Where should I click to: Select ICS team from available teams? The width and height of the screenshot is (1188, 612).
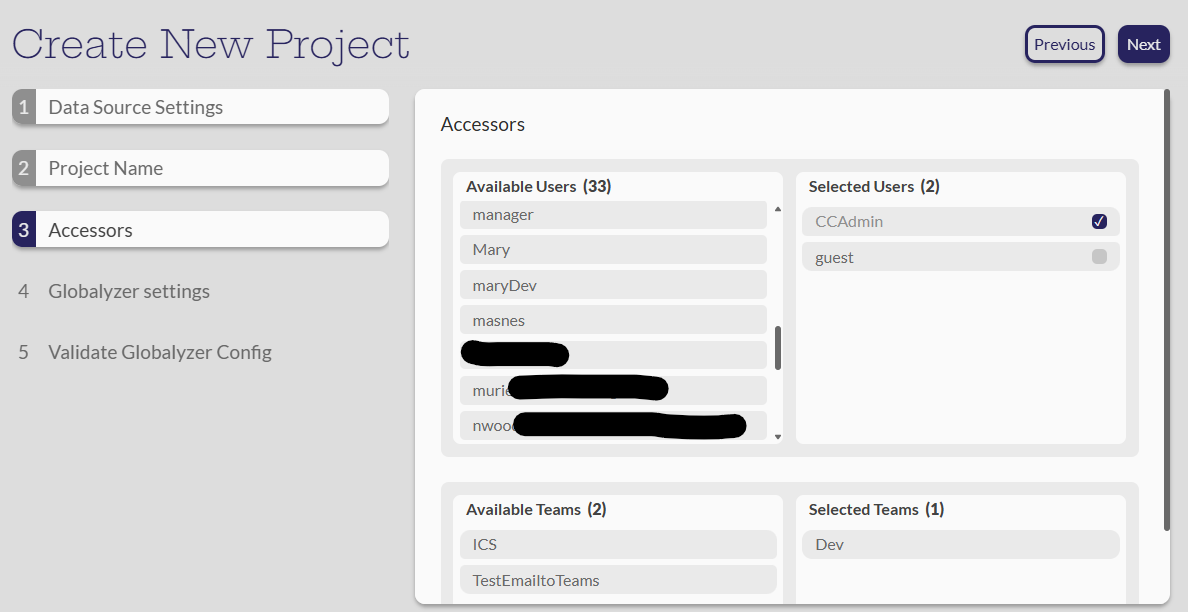(x=618, y=545)
